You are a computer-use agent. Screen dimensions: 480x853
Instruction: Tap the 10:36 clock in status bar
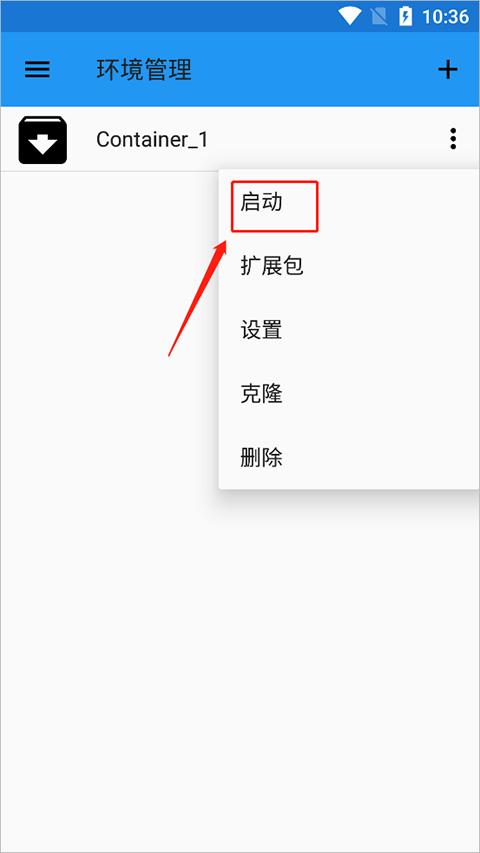(x=445, y=17)
